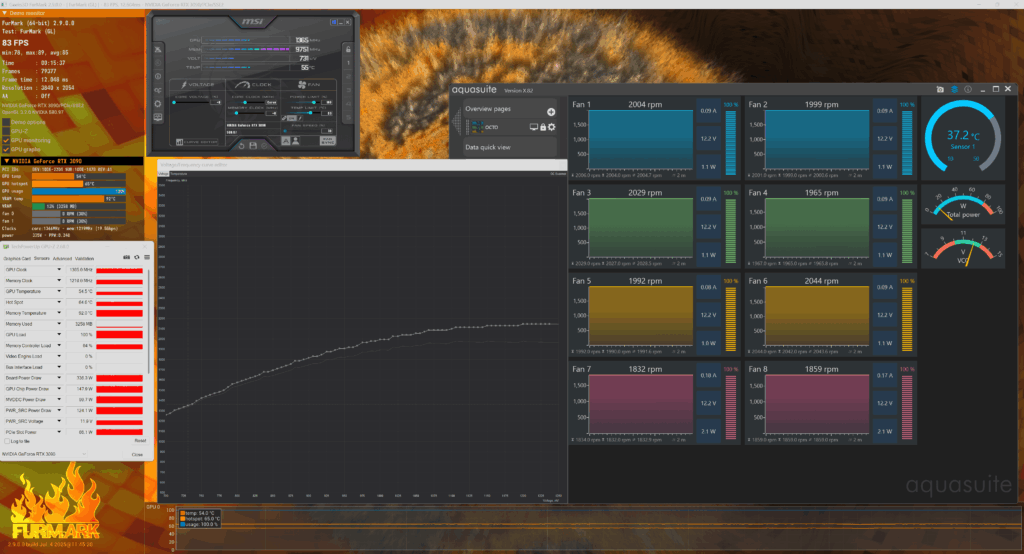1024x554 pixels.
Task: Click GPU-Z Reset button
Action: [140, 440]
